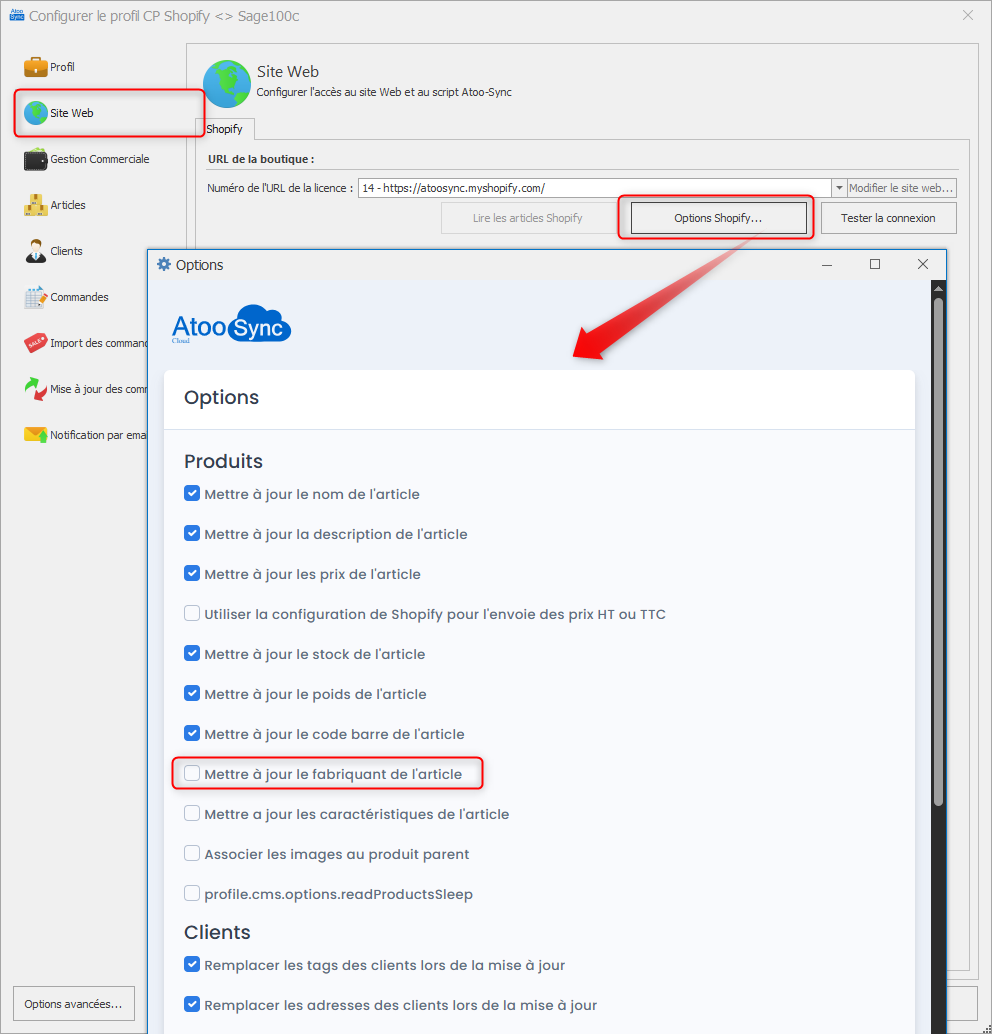Open Notification par email envelope icon
The image size is (992, 1034).
(x=36, y=435)
